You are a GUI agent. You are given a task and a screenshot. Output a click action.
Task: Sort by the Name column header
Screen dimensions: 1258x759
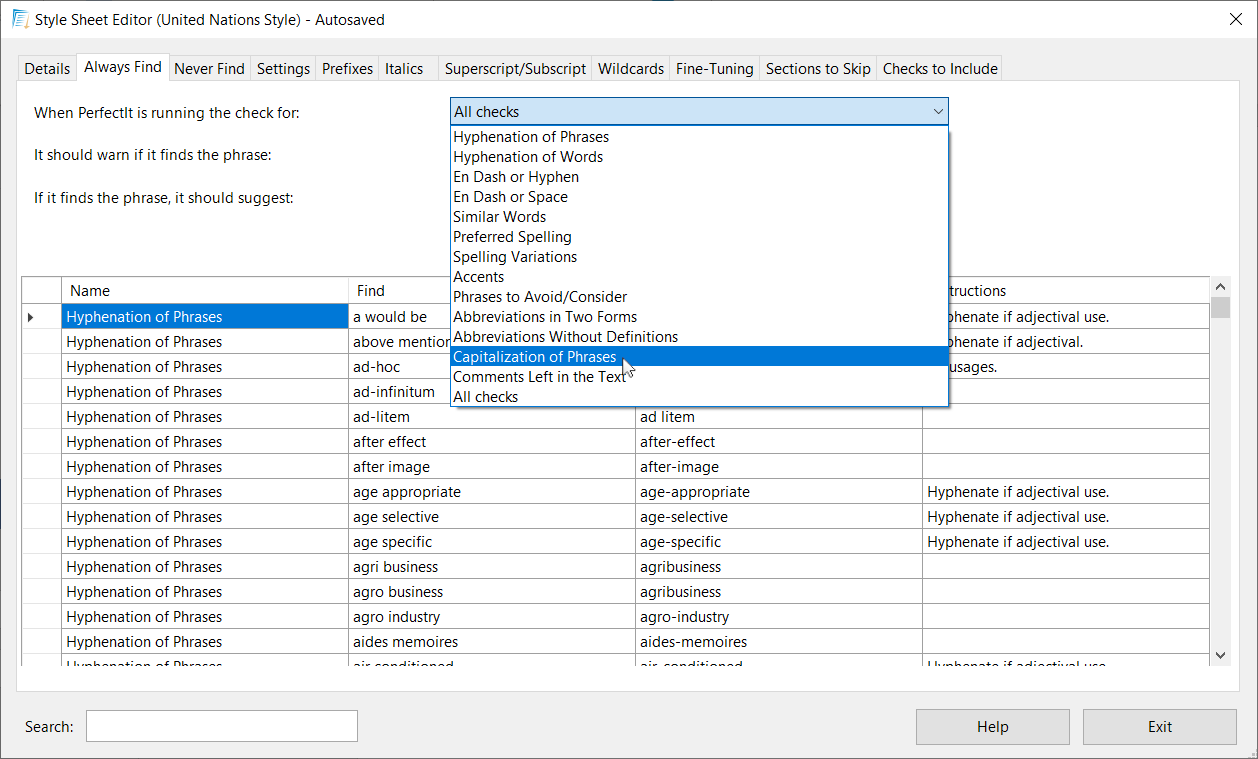[x=204, y=291]
